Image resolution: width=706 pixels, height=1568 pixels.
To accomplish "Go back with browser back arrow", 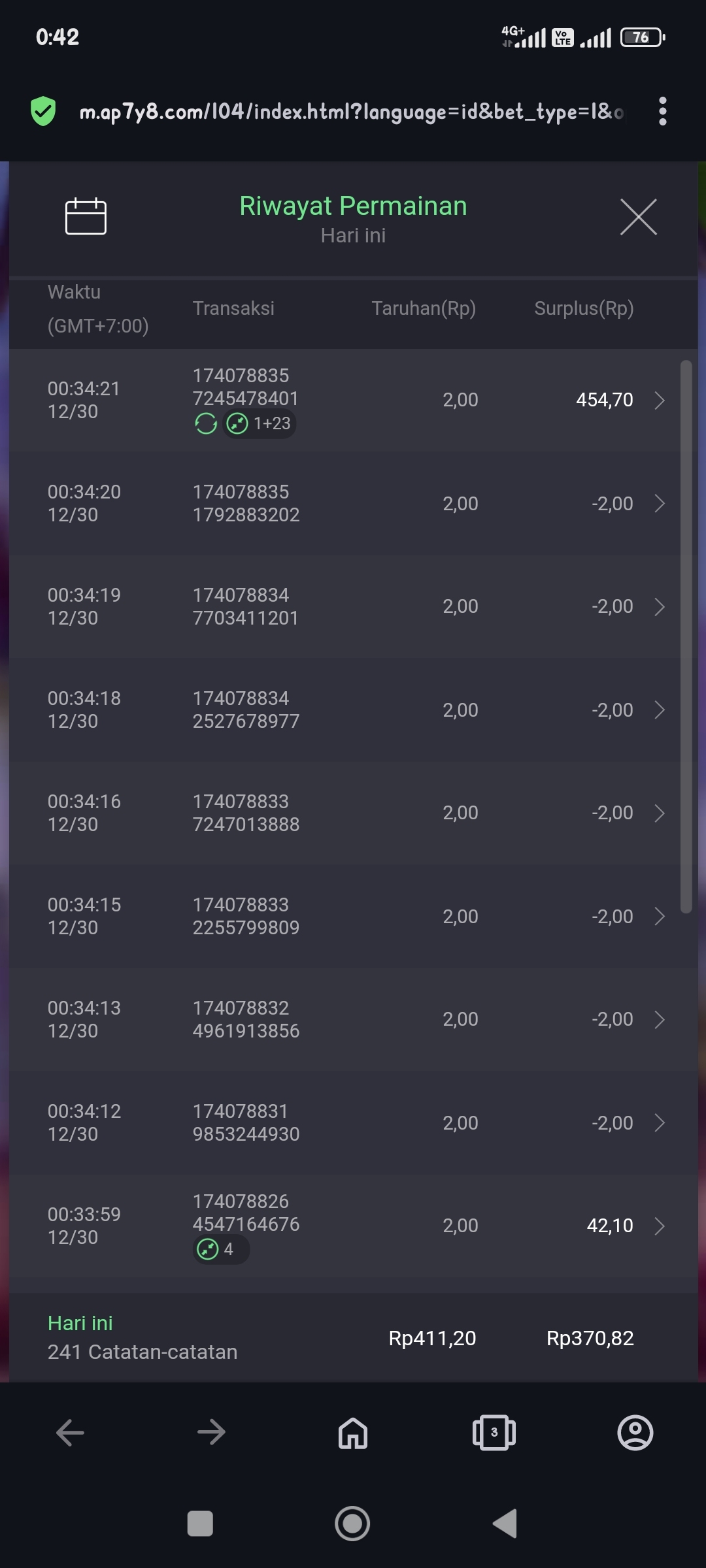I will [x=70, y=1433].
